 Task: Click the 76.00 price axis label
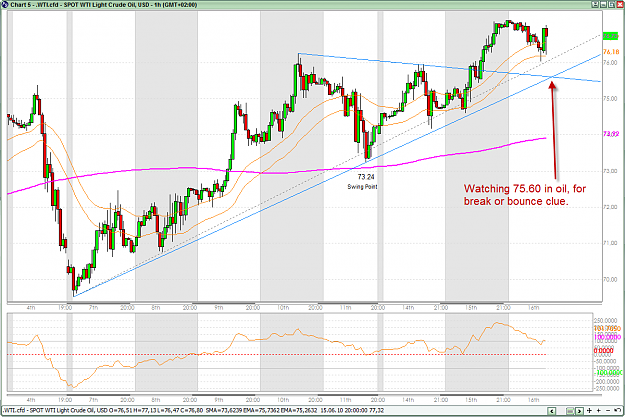tap(610, 63)
